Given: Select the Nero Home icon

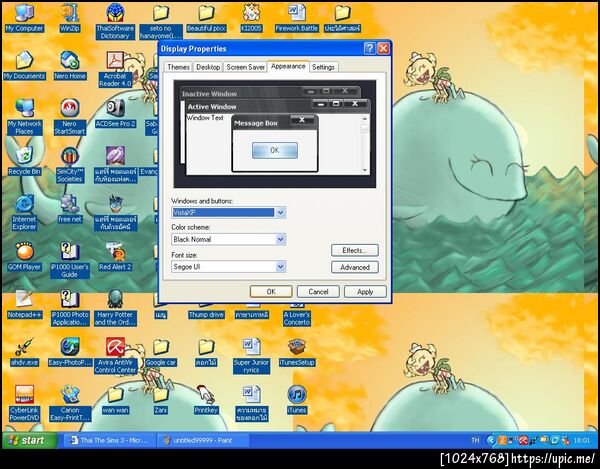Looking at the screenshot, I should coord(70,66).
